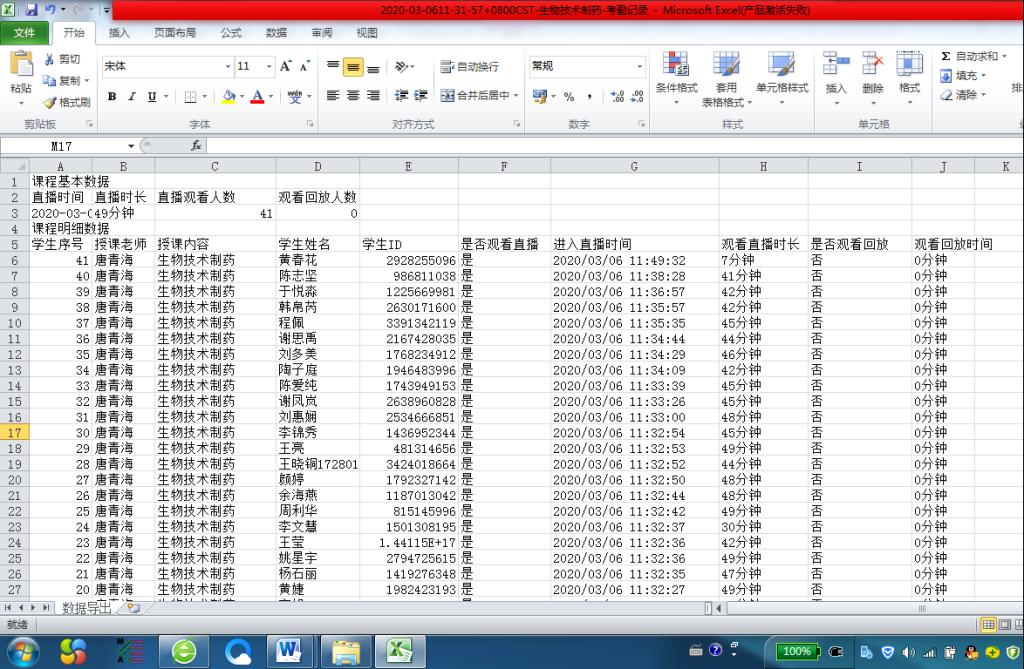The width and height of the screenshot is (1024, 669).
Task: Open the 文件 (File) menu
Action: pyautogui.click(x=24, y=33)
